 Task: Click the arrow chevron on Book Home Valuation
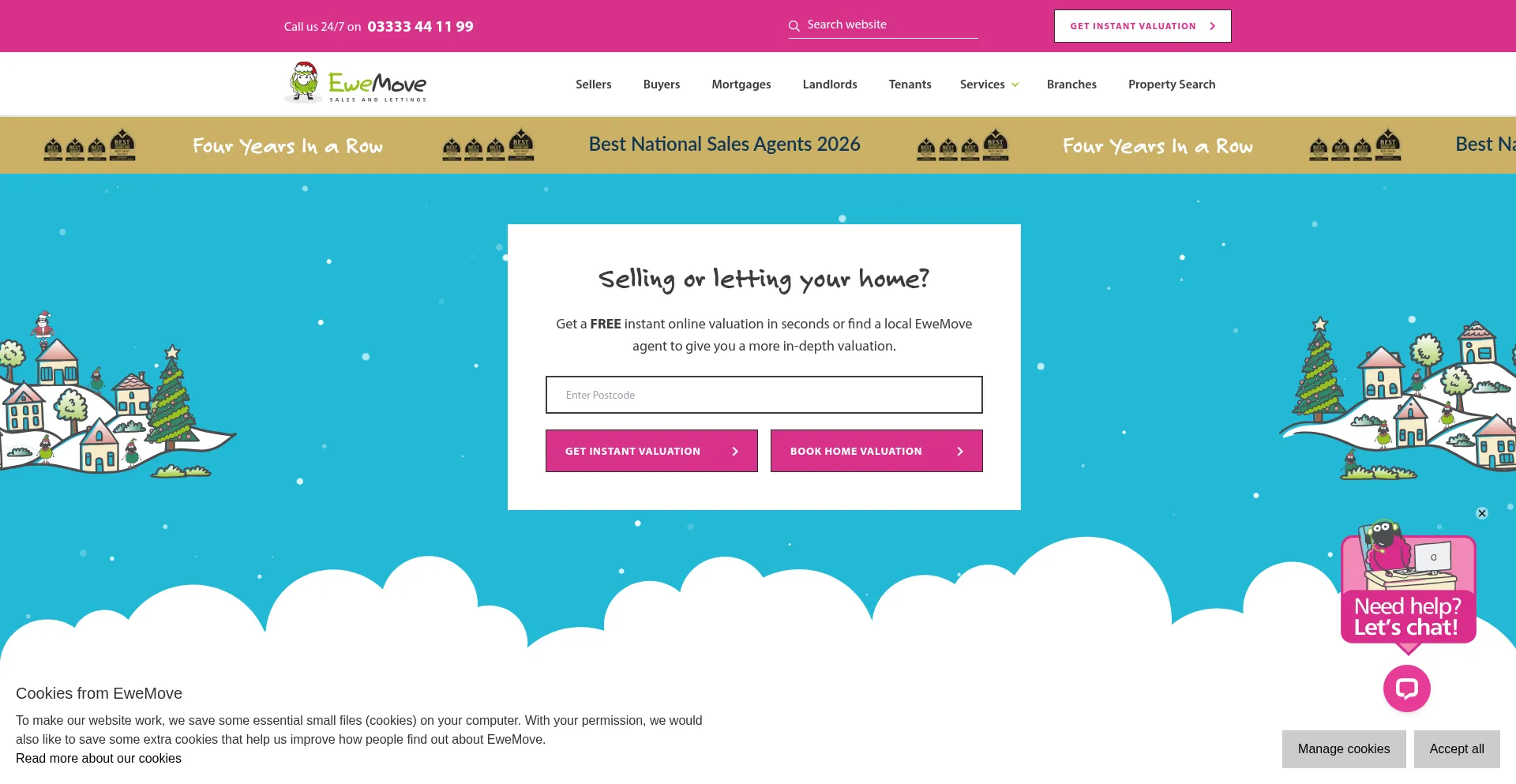[x=960, y=451]
